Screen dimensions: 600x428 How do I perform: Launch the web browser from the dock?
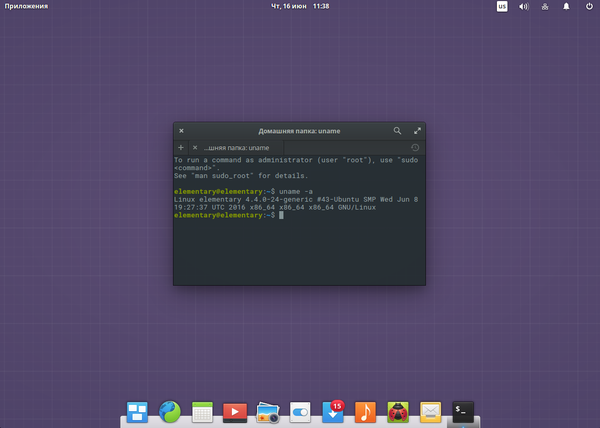click(x=170, y=410)
